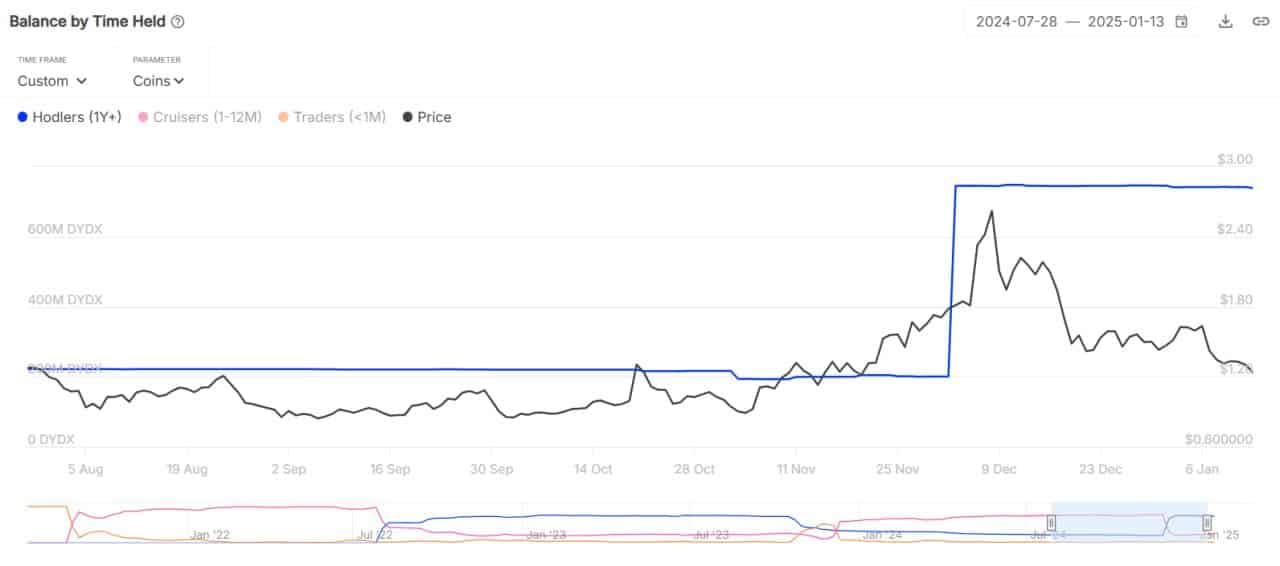Click the Jan '22 point in navigator
The width and height of the screenshot is (1280, 566).
(x=211, y=536)
